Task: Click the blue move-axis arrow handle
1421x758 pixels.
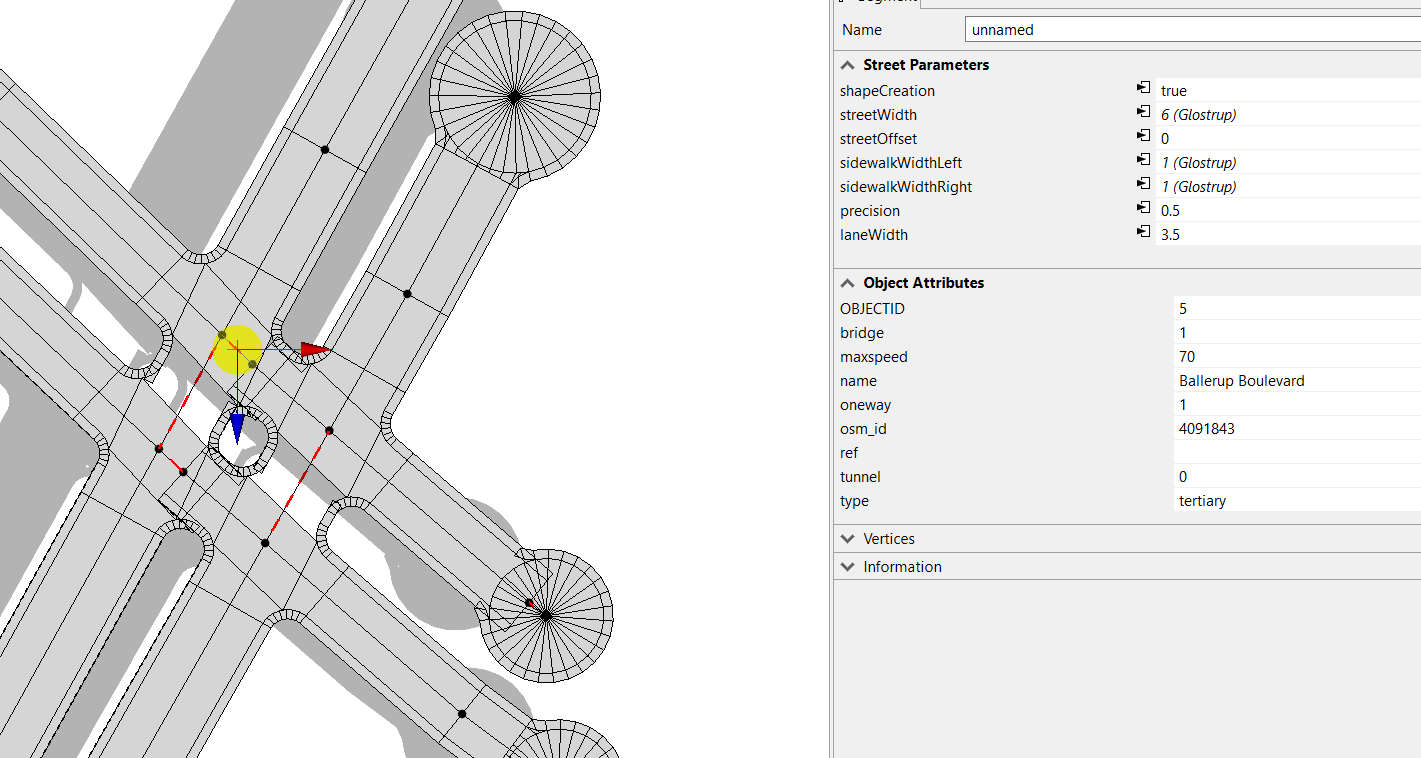Action: click(x=237, y=429)
